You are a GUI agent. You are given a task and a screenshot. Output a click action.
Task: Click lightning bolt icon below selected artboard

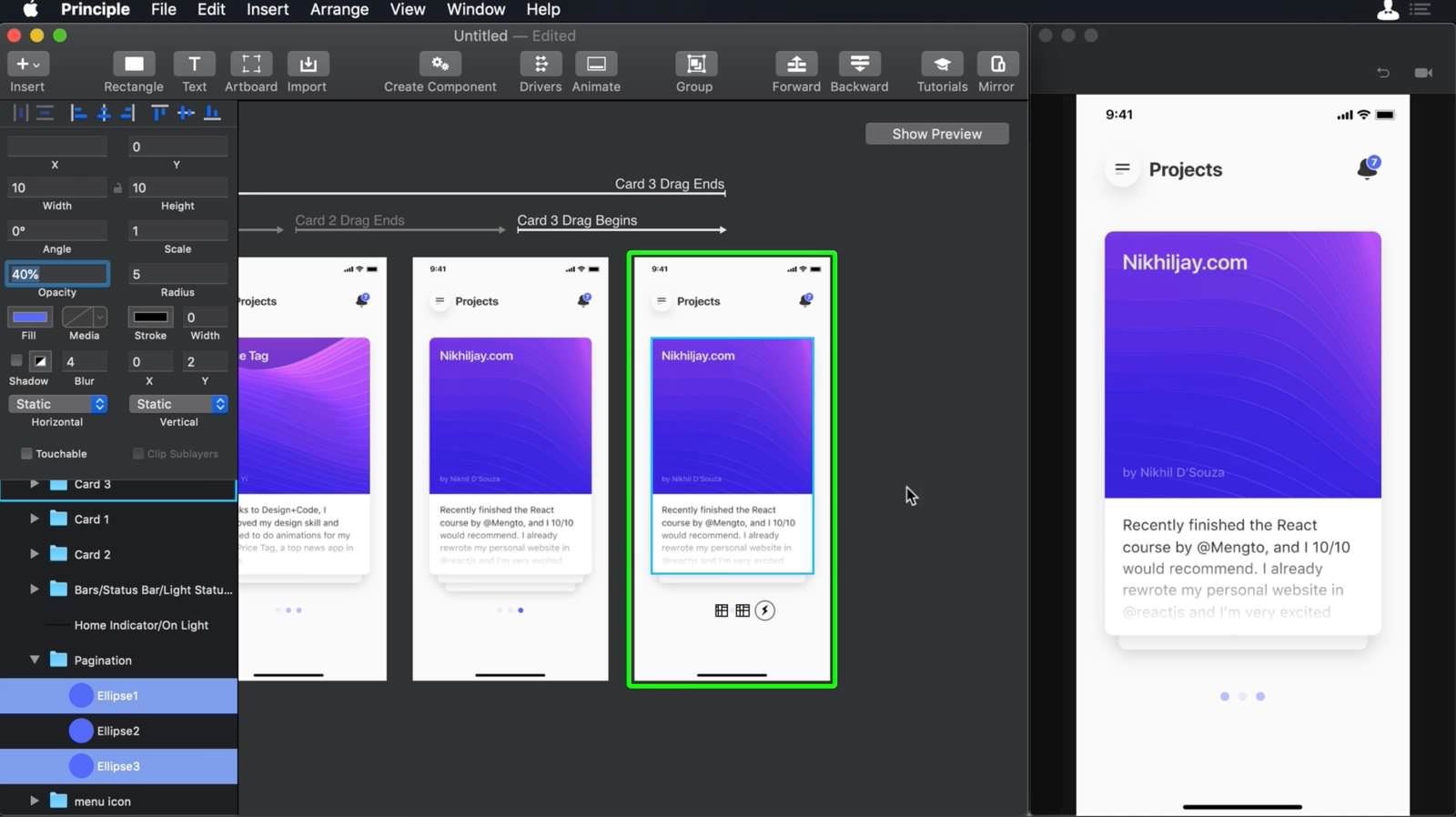tap(765, 610)
